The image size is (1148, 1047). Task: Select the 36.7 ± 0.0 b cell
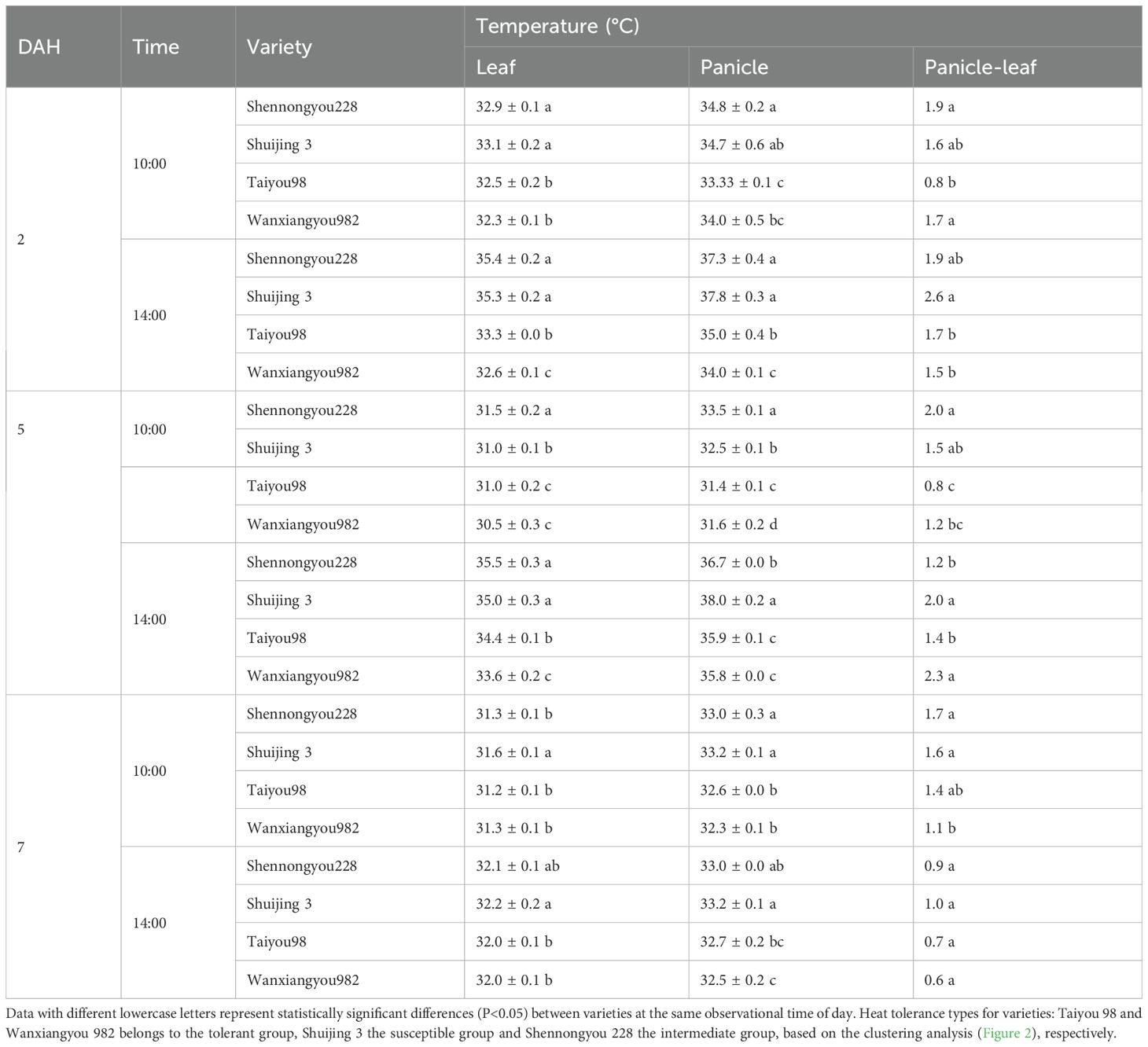pyautogui.click(x=738, y=562)
